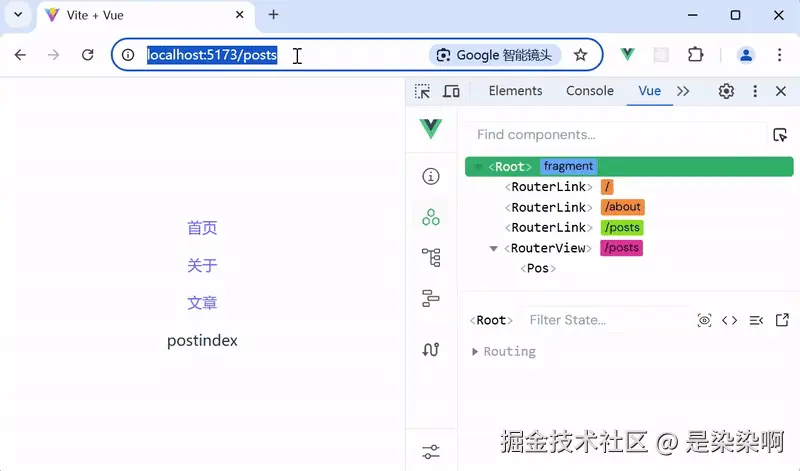Activate DevTools inspect element picker

click(422, 91)
